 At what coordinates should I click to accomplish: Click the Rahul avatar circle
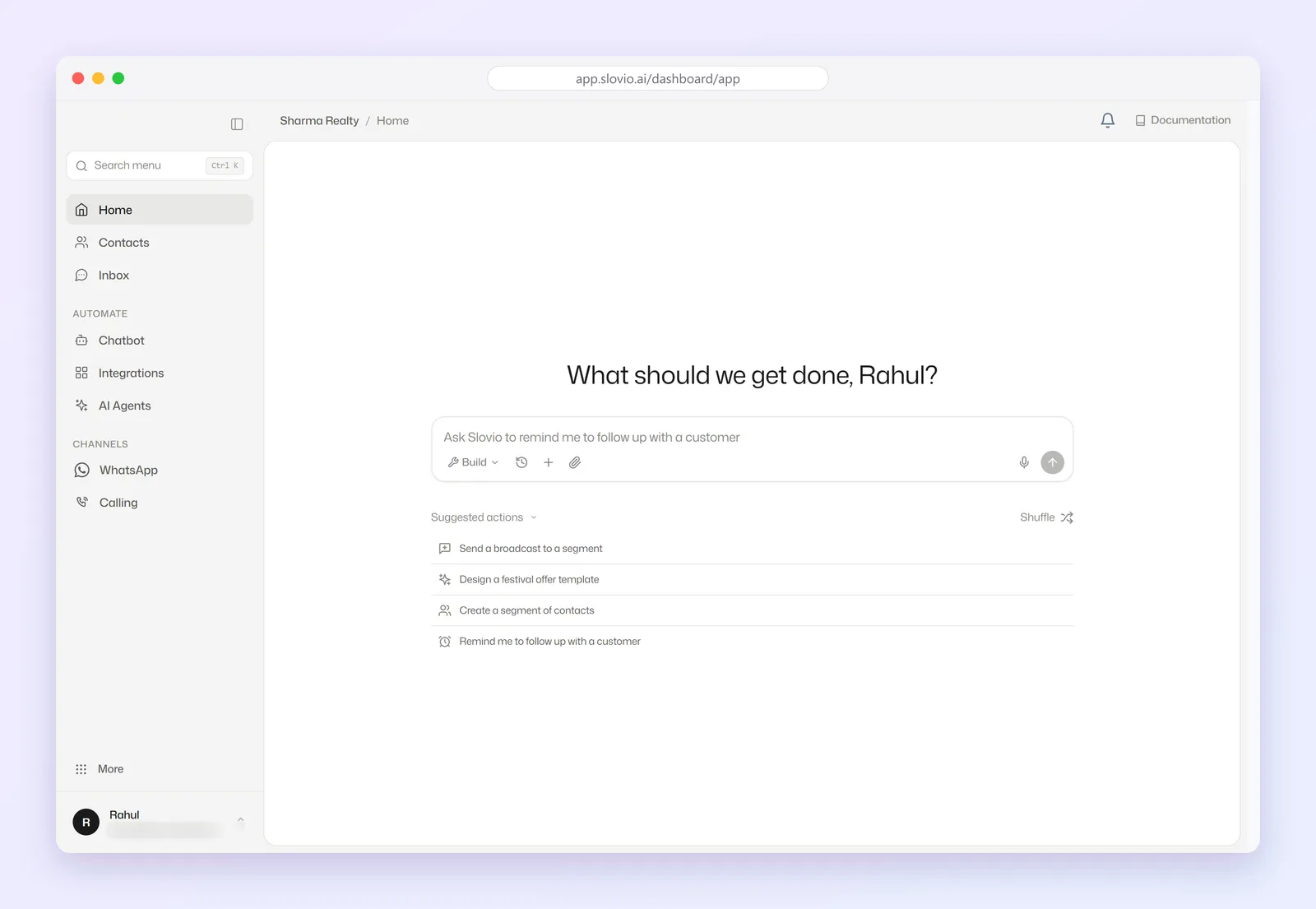[86, 822]
